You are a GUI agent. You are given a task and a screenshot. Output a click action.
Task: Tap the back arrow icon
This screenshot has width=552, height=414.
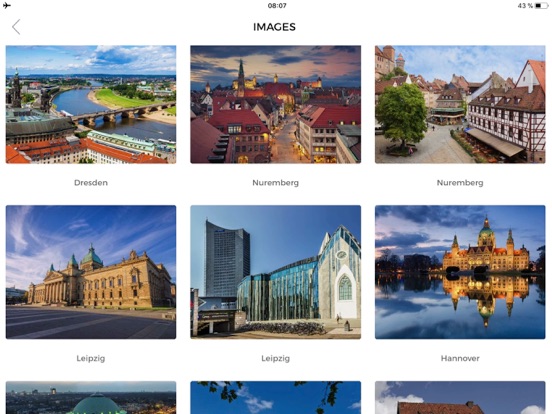point(16,27)
